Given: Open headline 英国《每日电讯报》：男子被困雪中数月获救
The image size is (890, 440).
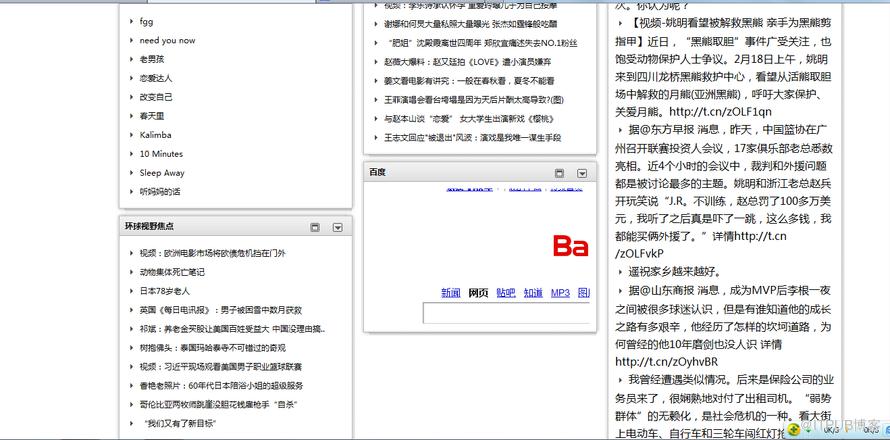Looking at the screenshot, I should tap(221, 310).
